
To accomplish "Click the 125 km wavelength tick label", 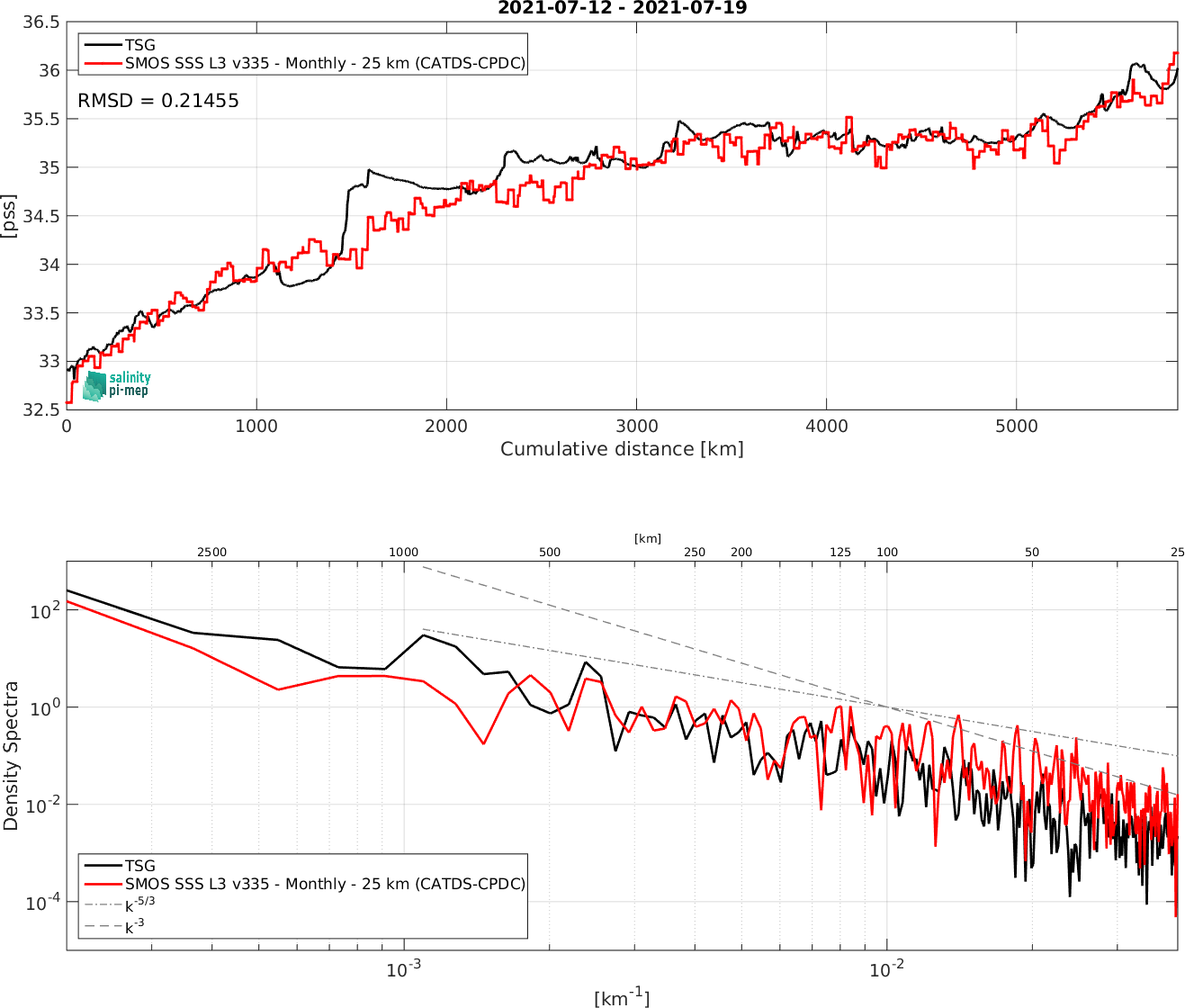I will 840,552.
